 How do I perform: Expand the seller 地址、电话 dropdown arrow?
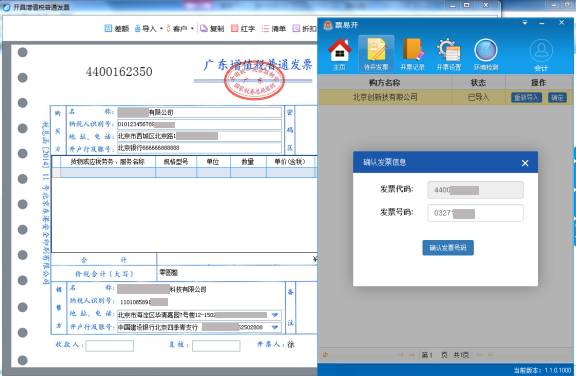click(x=275, y=315)
